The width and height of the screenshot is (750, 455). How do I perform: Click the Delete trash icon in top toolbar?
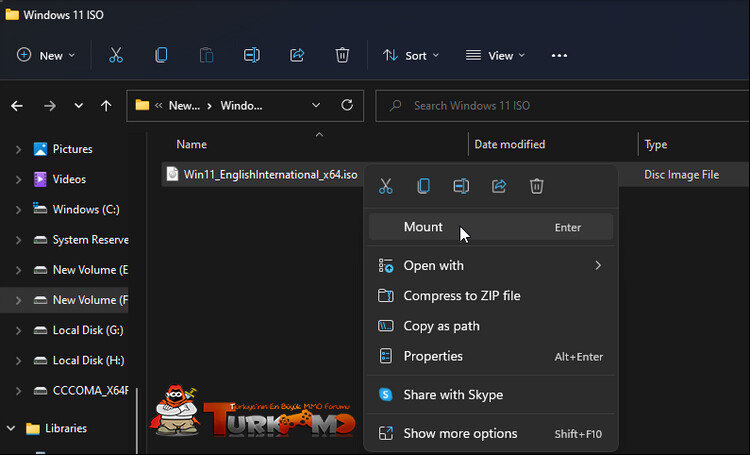(342, 55)
